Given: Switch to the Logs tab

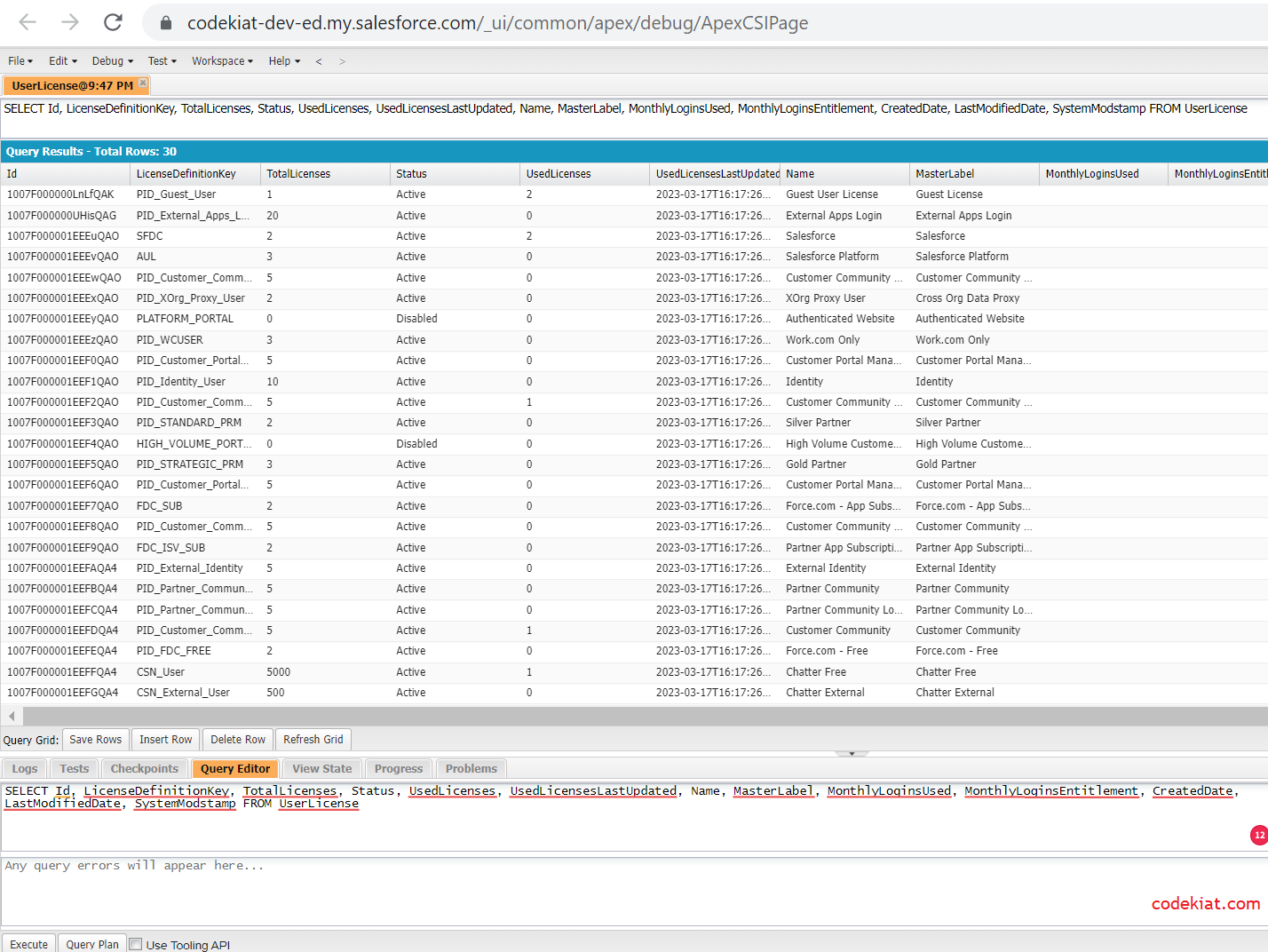Looking at the screenshot, I should click(25, 769).
